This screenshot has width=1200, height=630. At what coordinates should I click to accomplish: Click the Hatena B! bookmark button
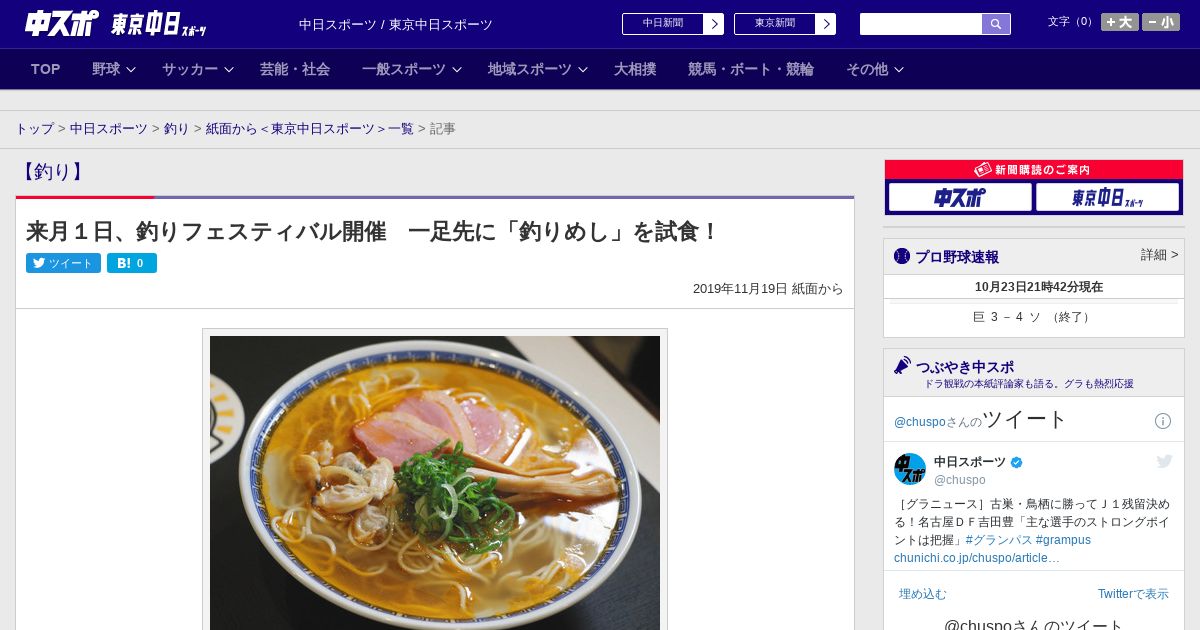[132, 263]
